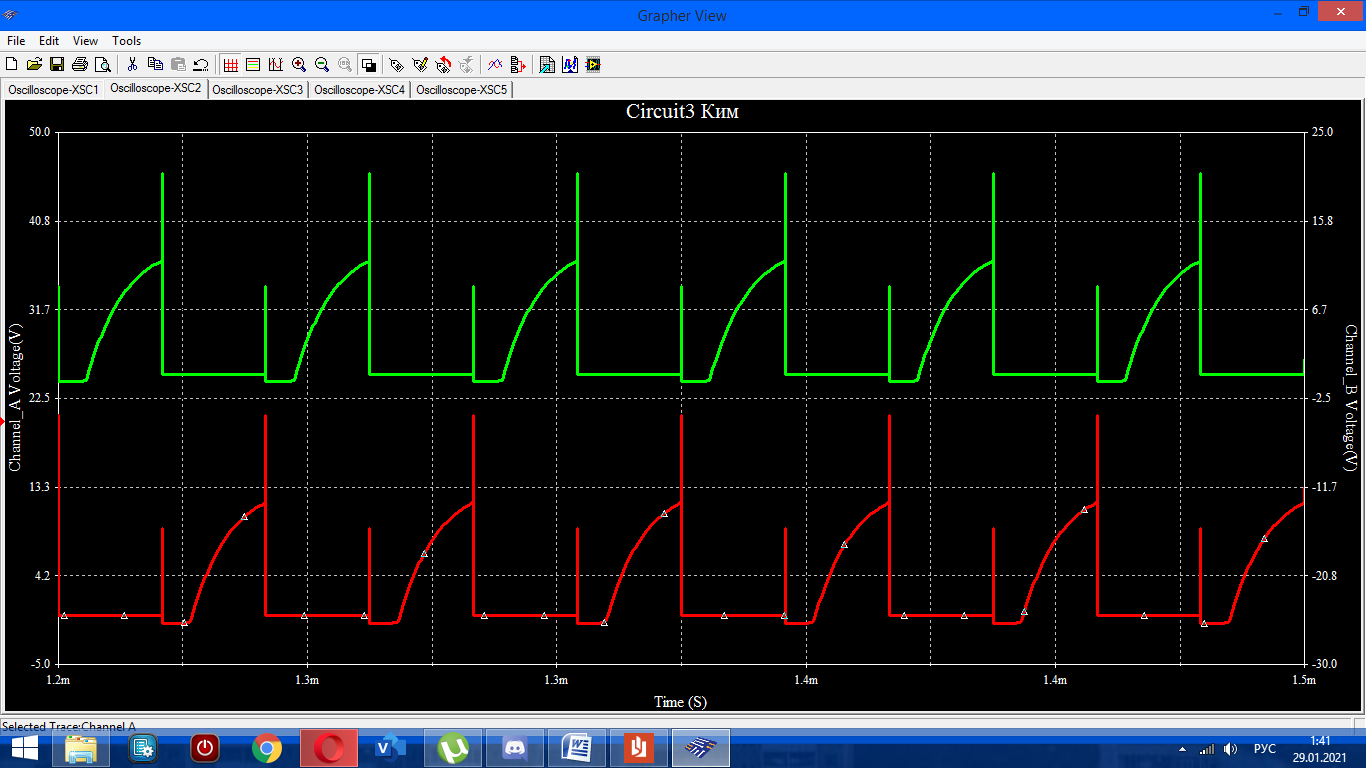This screenshot has width=1366, height=768.
Task: Toggle black and white background icon
Action: point(368,65)
